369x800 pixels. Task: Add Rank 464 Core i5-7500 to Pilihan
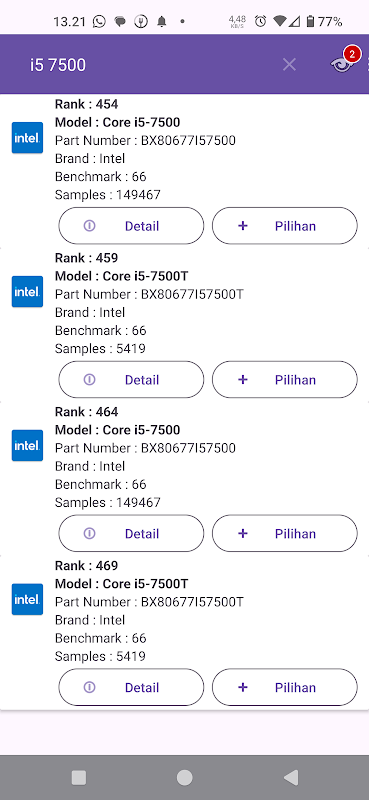click(285, 533)
